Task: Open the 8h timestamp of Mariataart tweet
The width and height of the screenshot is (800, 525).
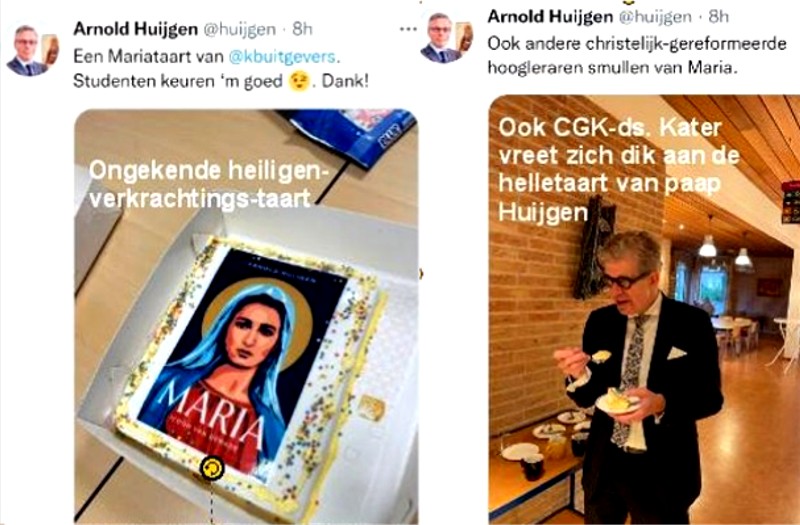Action: (302, 29)
